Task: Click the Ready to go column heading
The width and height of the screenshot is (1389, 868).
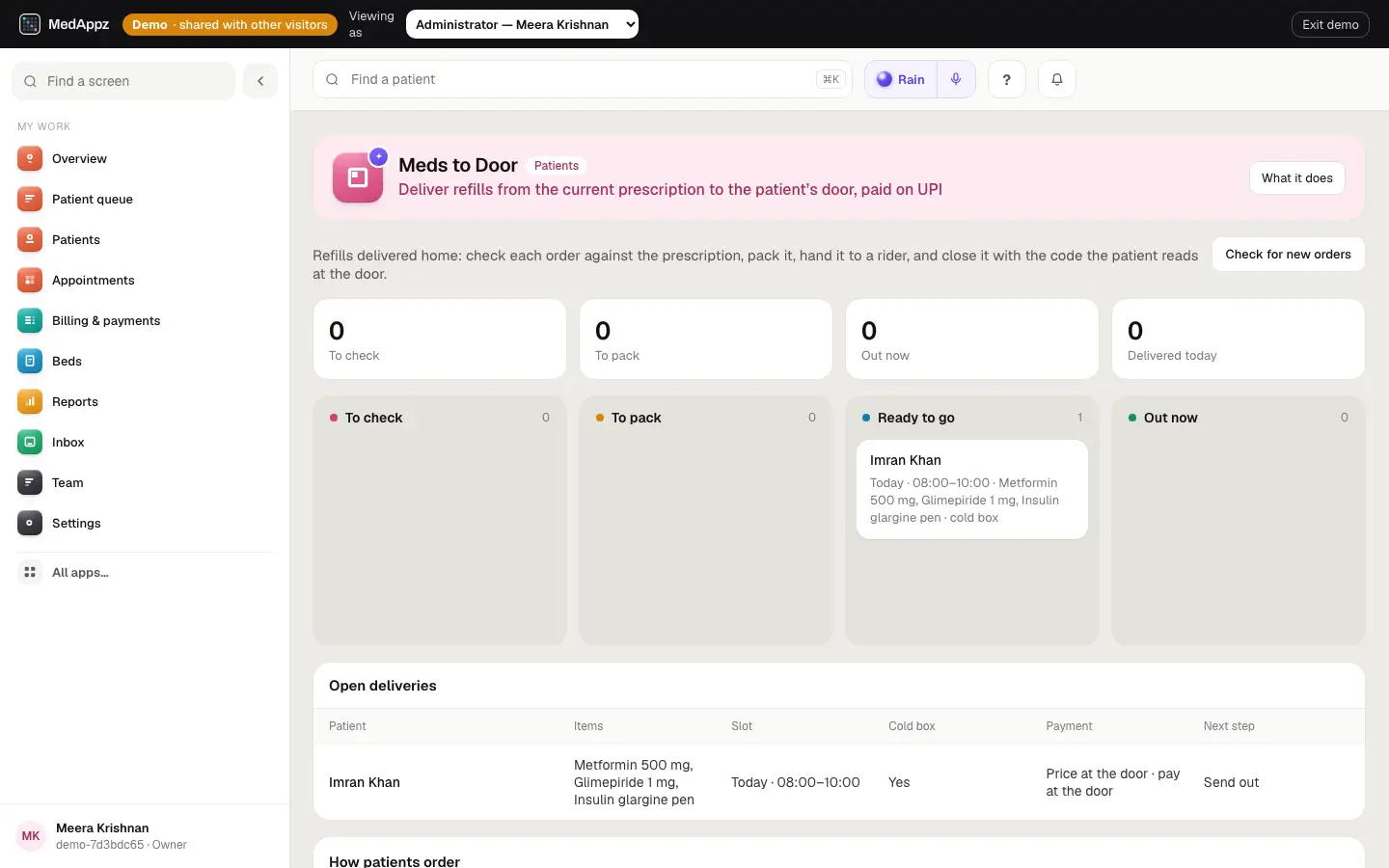Action: (x=915, y=418)
